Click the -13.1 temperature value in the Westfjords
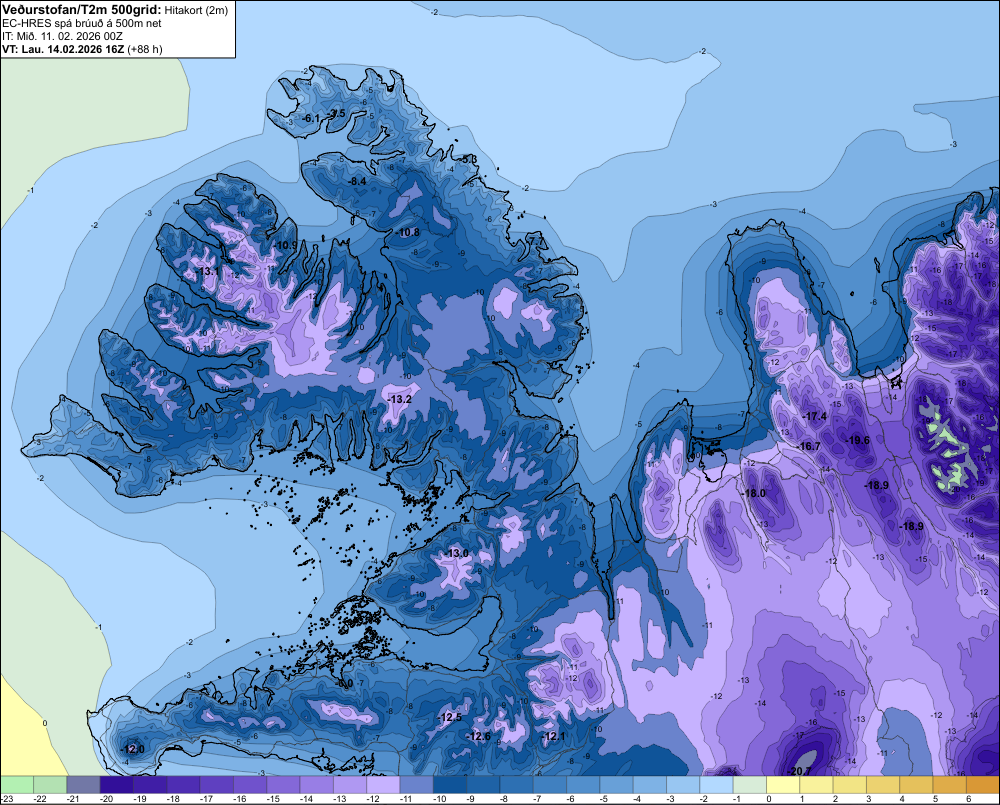This screenshot has height=805, width=1000. pyautogui.click(x=207, y=271)
